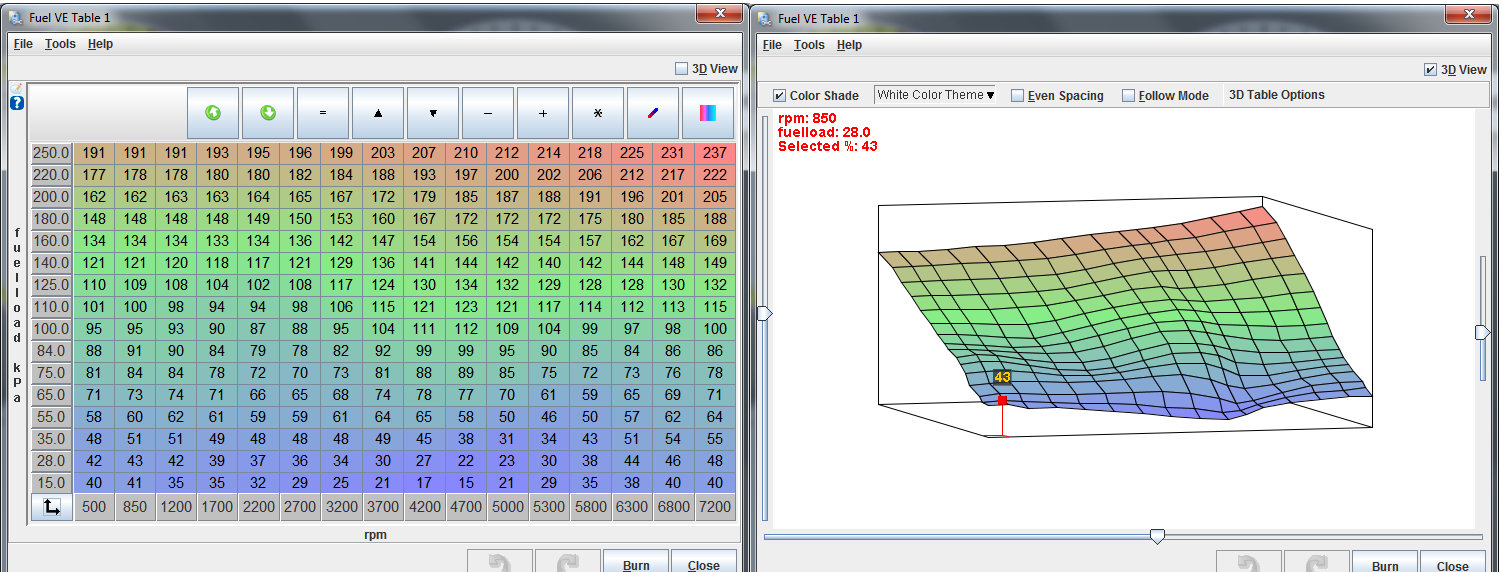This screenshot has width=1502, height=572.
Task: Open the White Color Theme dropdown
Action: tap(935, 95)
